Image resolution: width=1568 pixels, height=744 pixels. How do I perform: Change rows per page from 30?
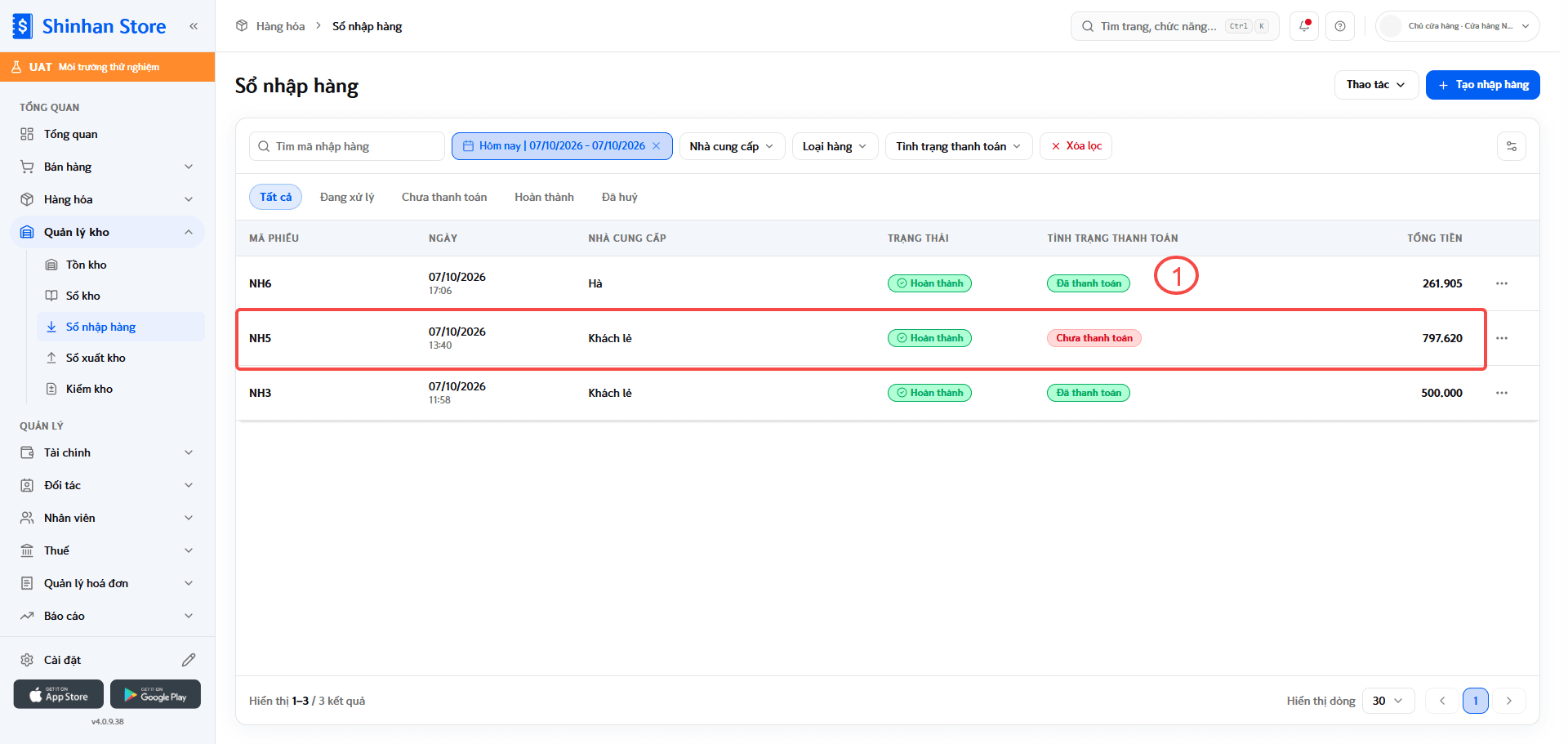pos(1388,701)
